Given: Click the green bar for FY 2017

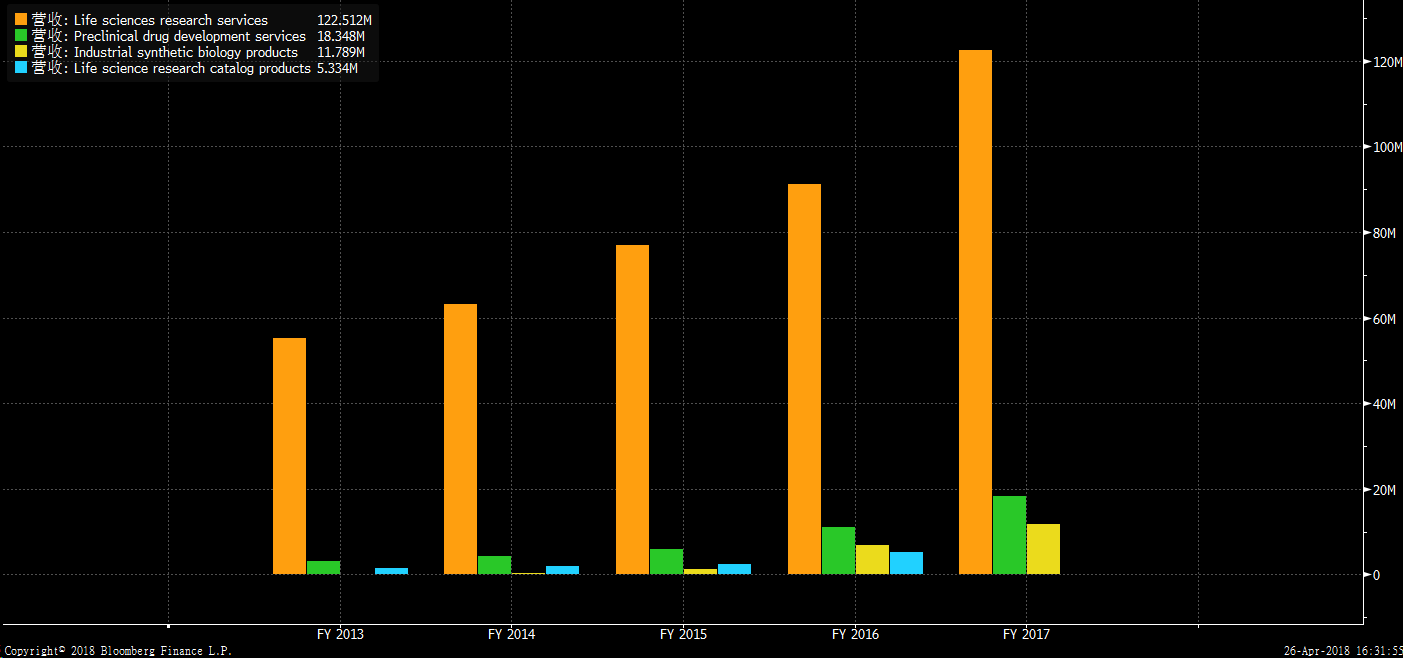Looking at the screenshot, I should click(x=1009, y=535).
